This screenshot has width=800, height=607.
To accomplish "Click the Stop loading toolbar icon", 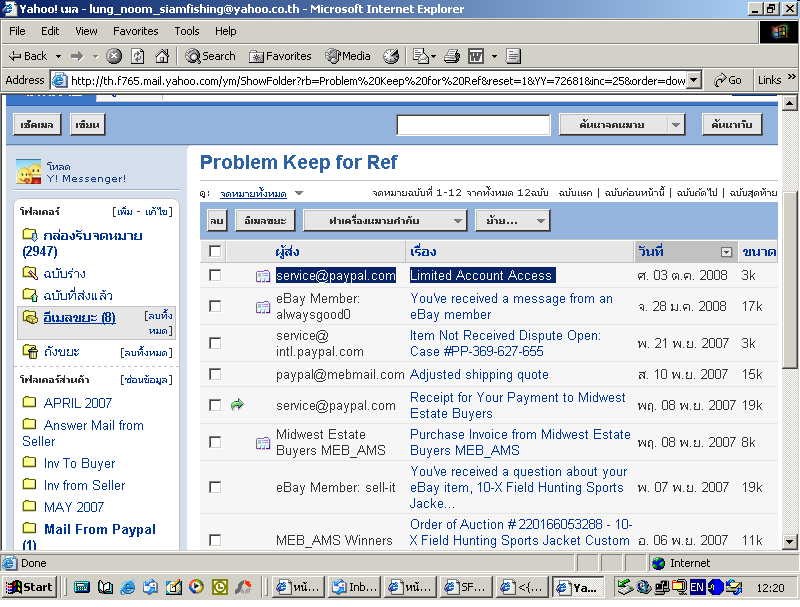I will (x=114, y=56).
